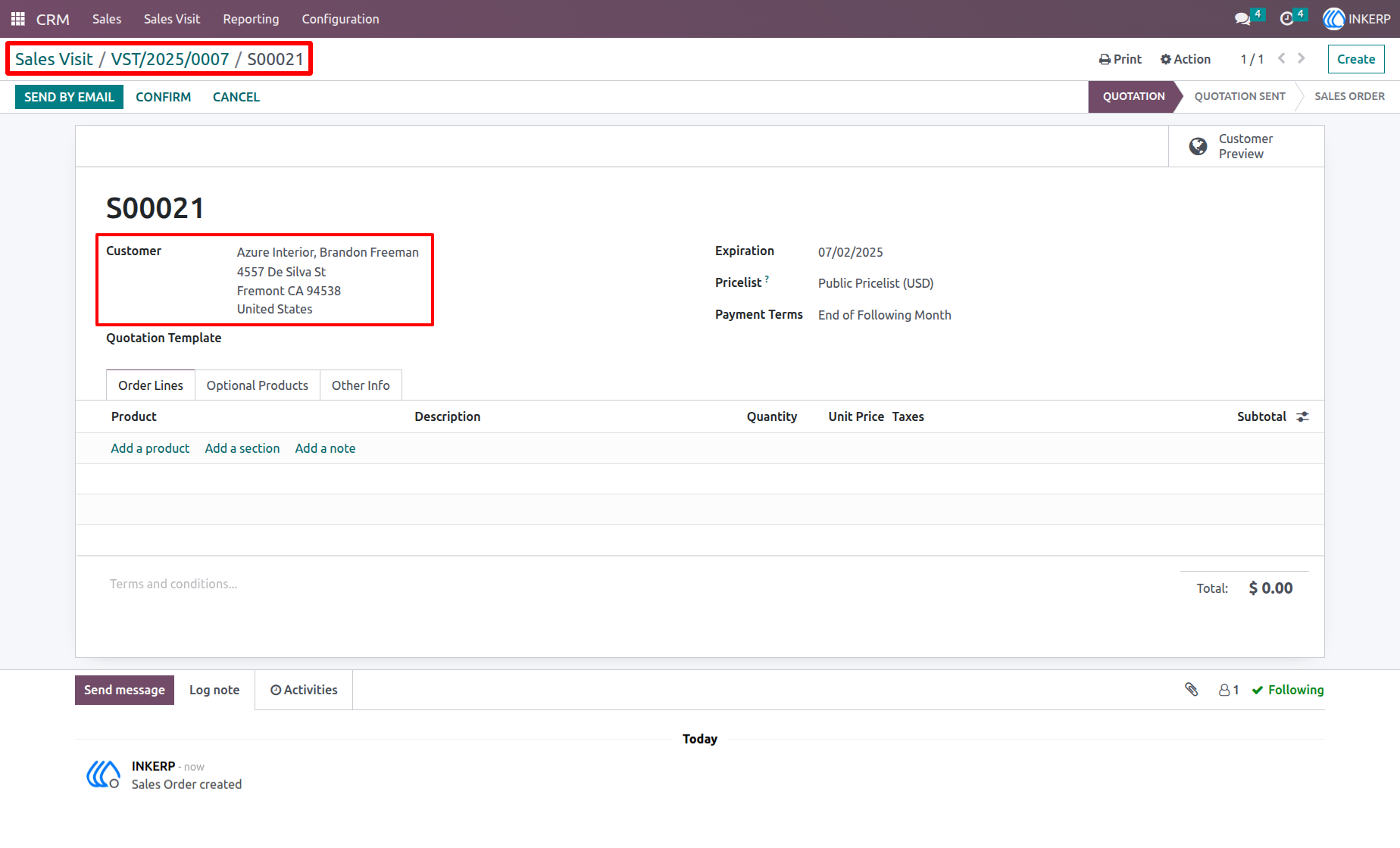Image resolution: width=1400 pixels, height=848 pixels.
Task: Open the Activities scheduler
Action: pyautogui.click(x=304, y=690)
